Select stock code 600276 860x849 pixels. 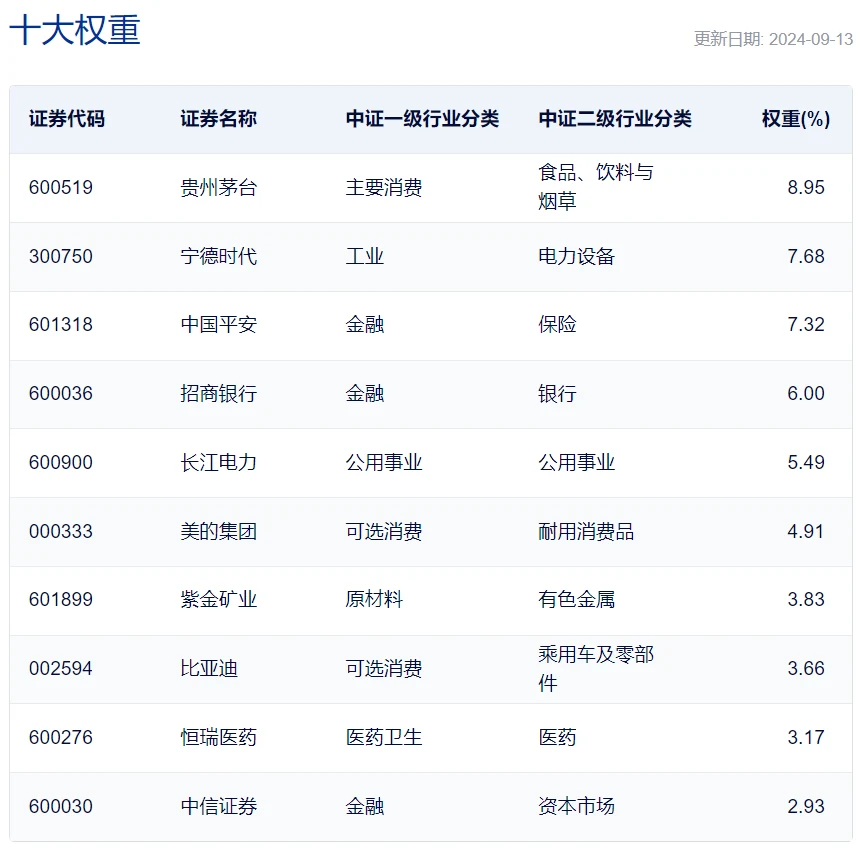(61, 738)
